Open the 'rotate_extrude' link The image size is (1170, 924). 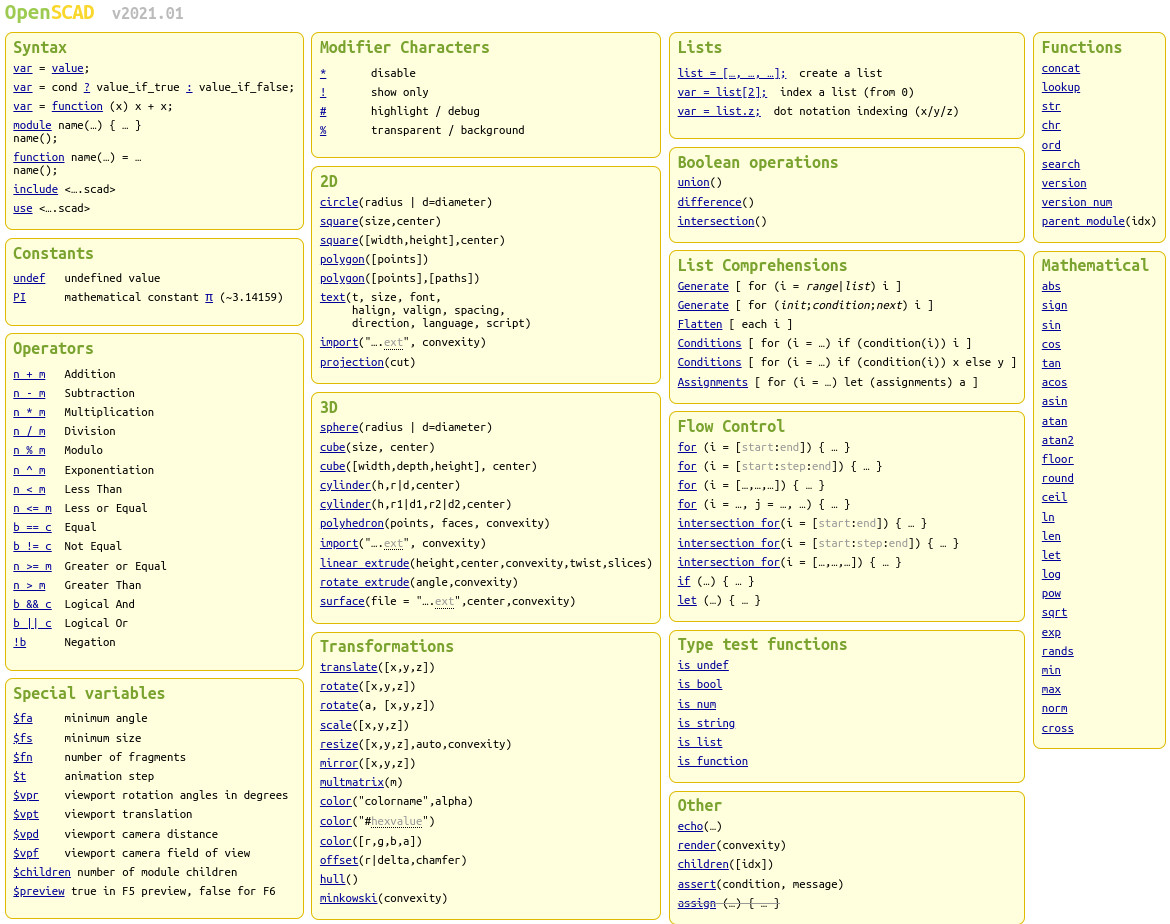point(364,583)
